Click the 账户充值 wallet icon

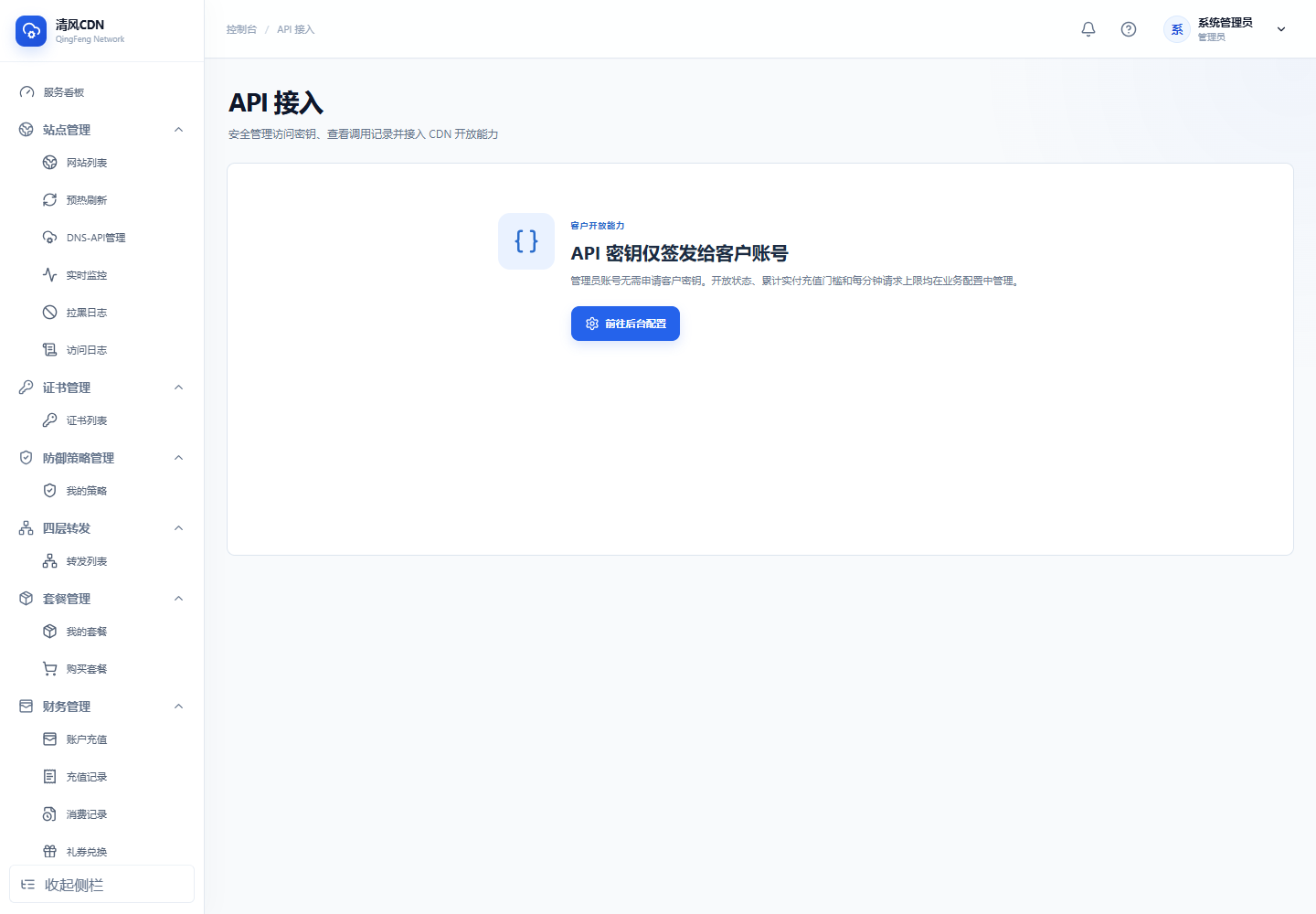point(50,739)
